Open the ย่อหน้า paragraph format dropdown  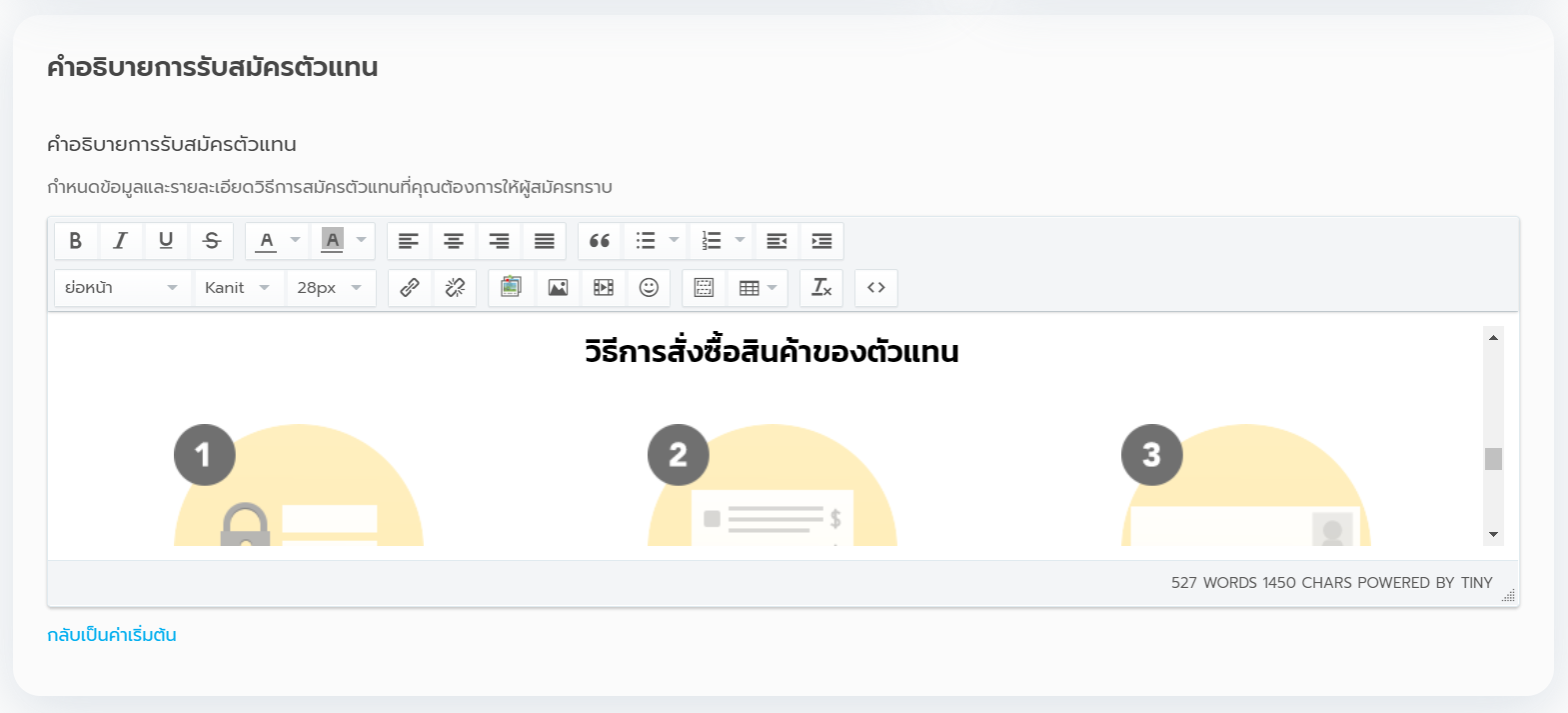coord(122,288)
